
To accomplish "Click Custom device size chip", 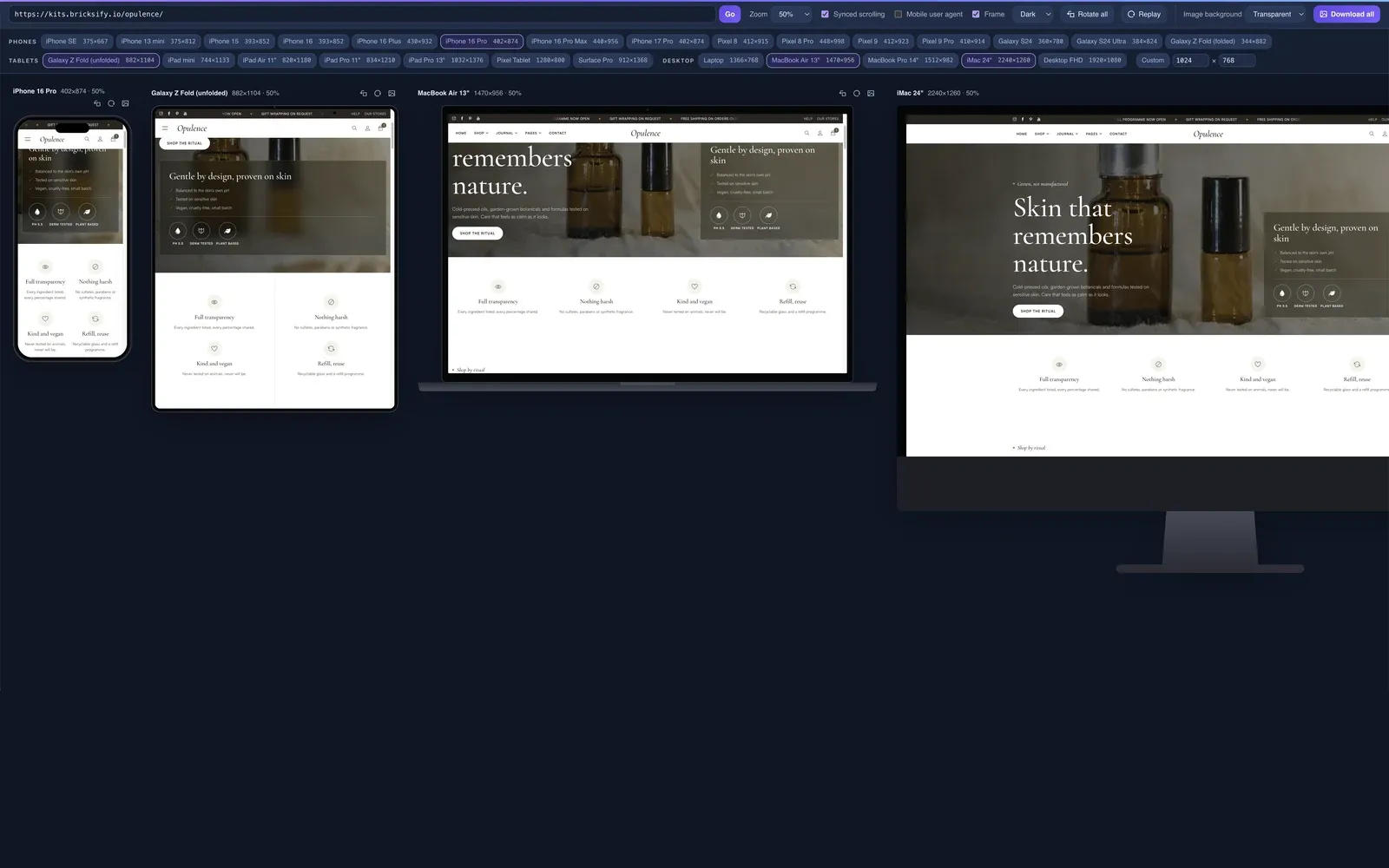I will [1152, 60].
